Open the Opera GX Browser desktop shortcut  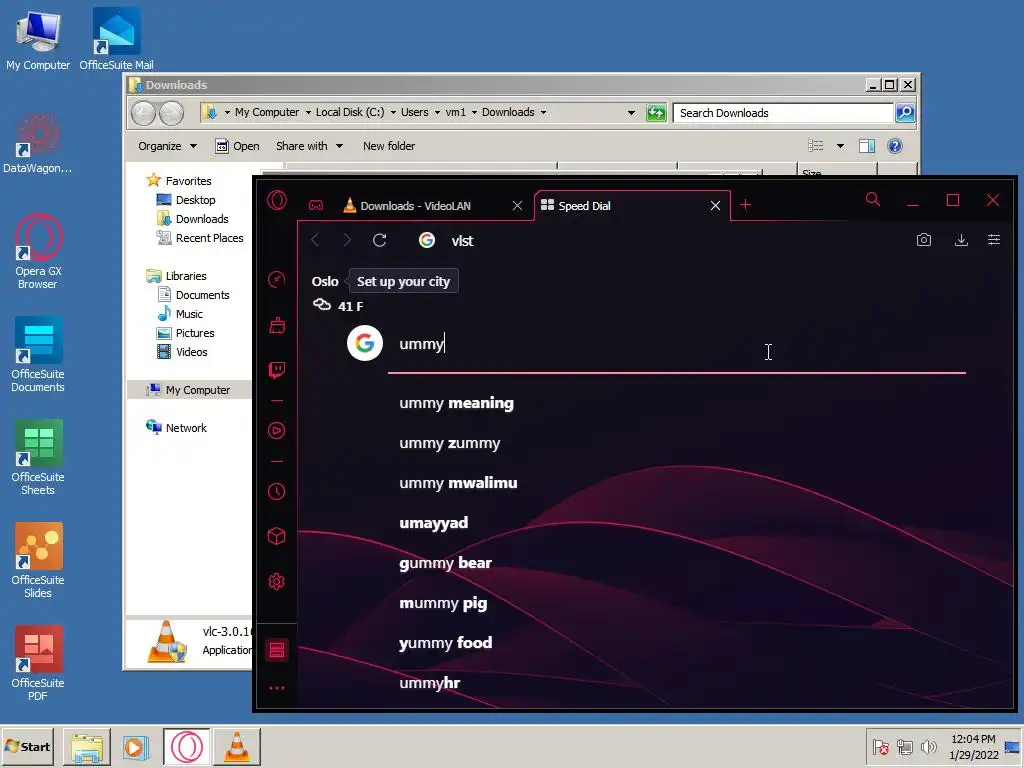[38, 251]
